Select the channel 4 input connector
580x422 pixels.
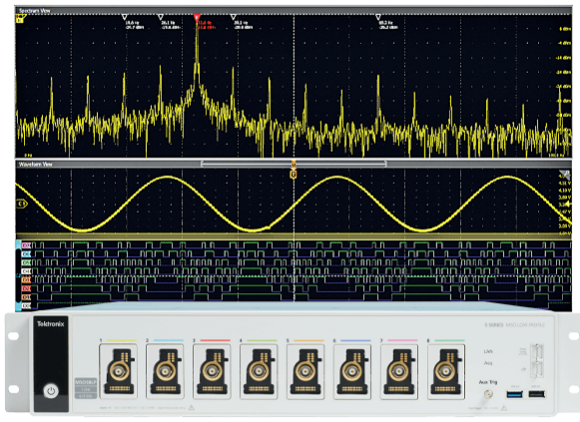tap(259, 371)
